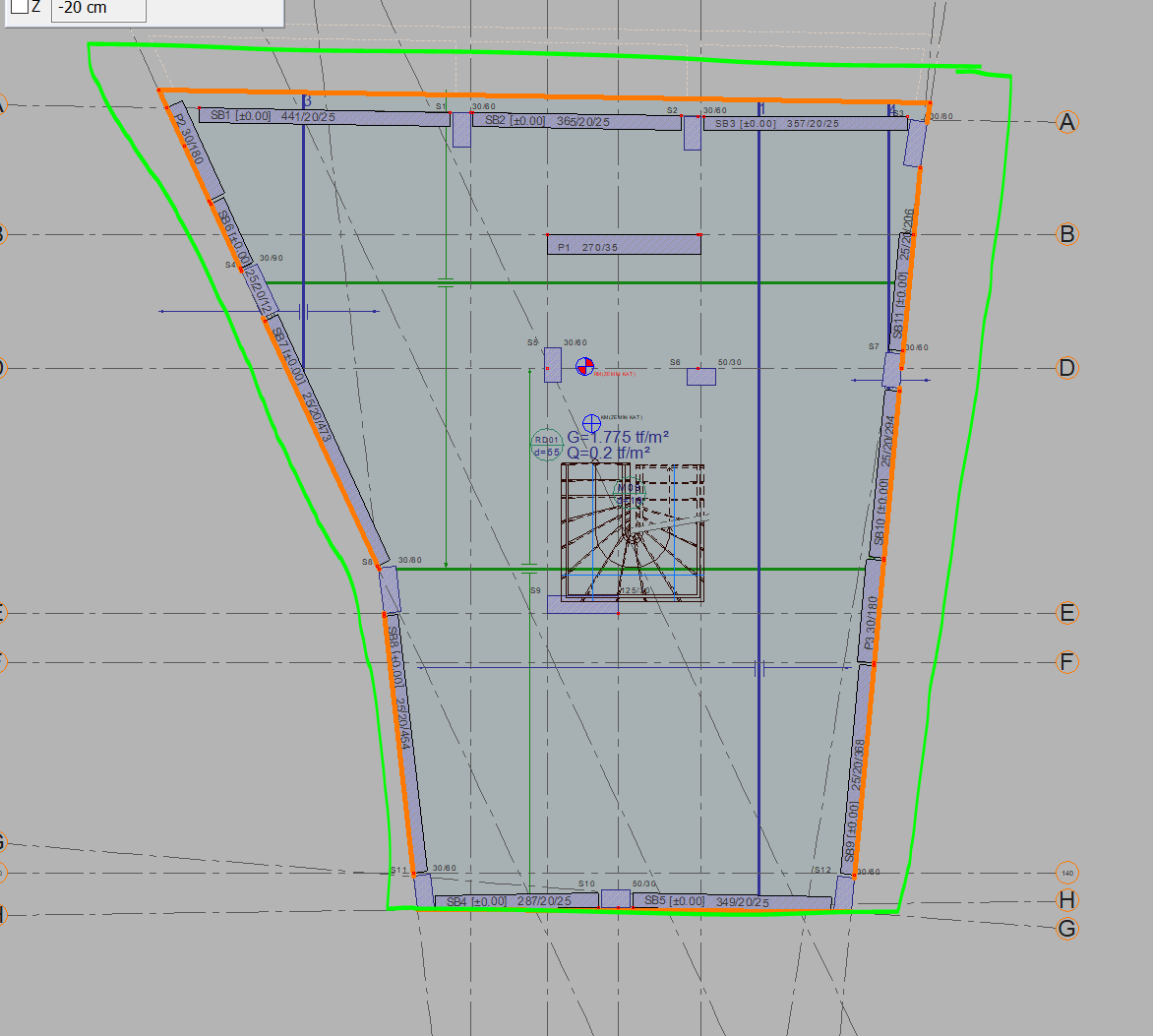Select axis bubble labeled 140
Viewport: 1153px width, 1036px height.
(1067, 873)
